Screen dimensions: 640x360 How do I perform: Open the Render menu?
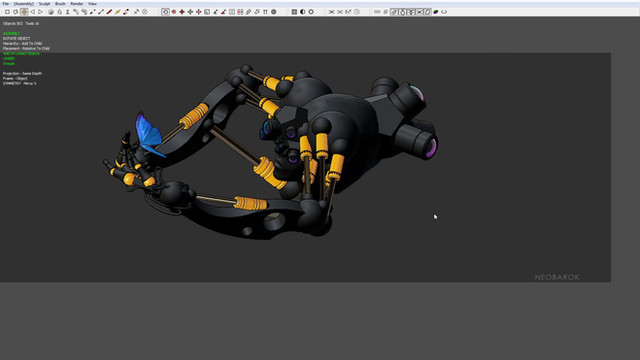77,4
